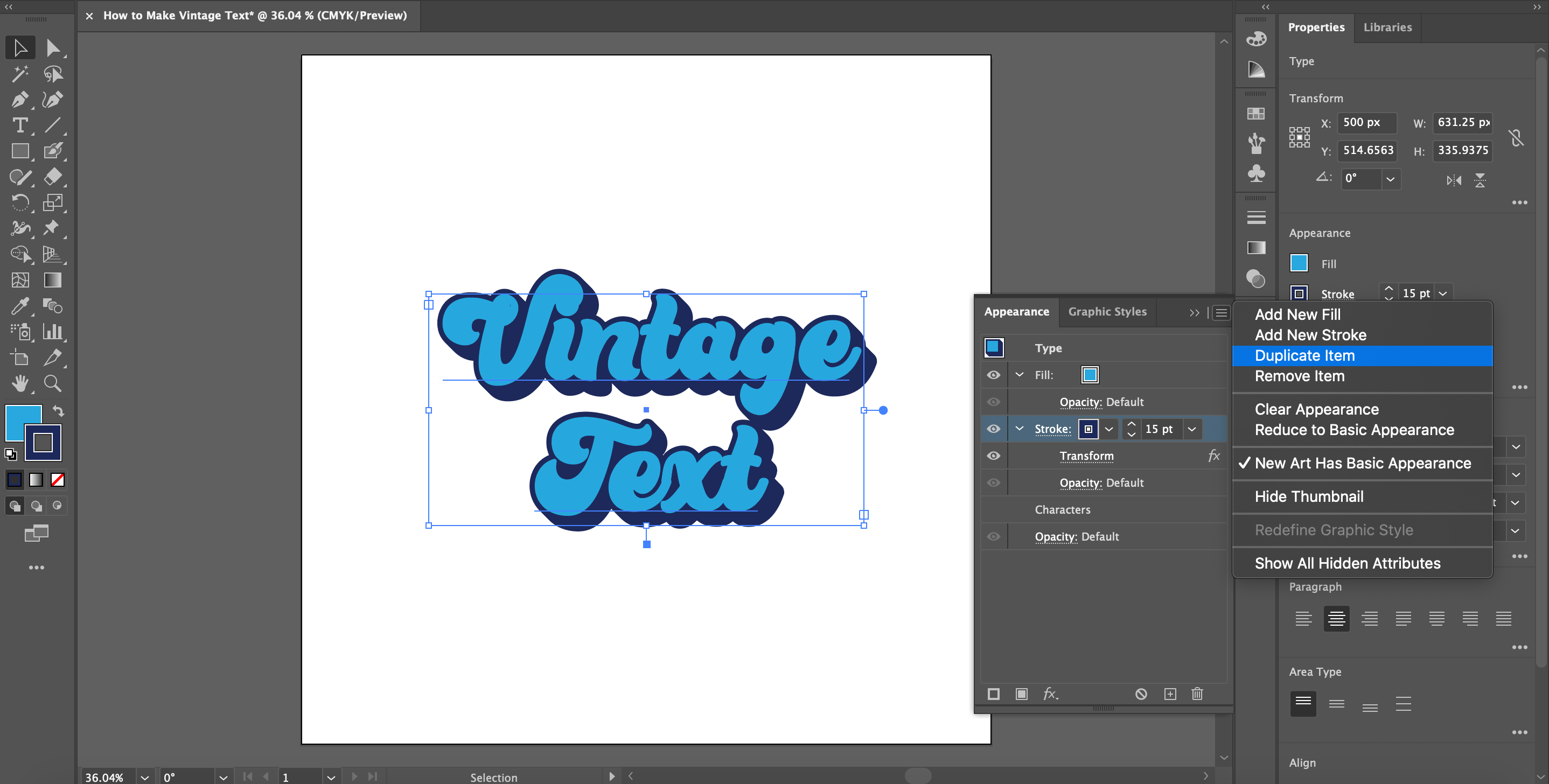Select the Eyedropper tool
The height and width of the screenshot is (784, 1549).
(x=20, y=306)
